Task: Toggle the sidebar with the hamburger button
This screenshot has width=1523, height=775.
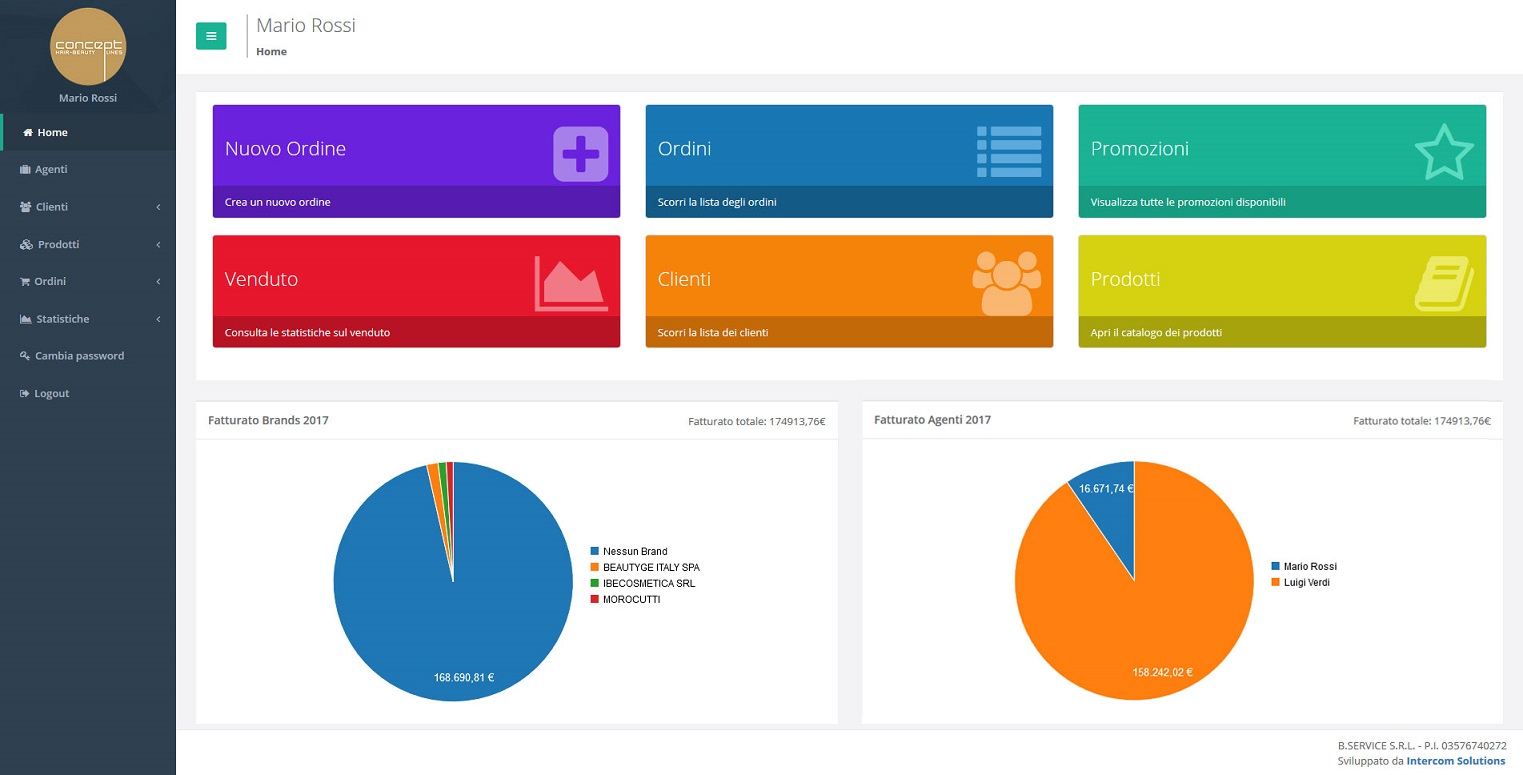Action: pos(211,36)
